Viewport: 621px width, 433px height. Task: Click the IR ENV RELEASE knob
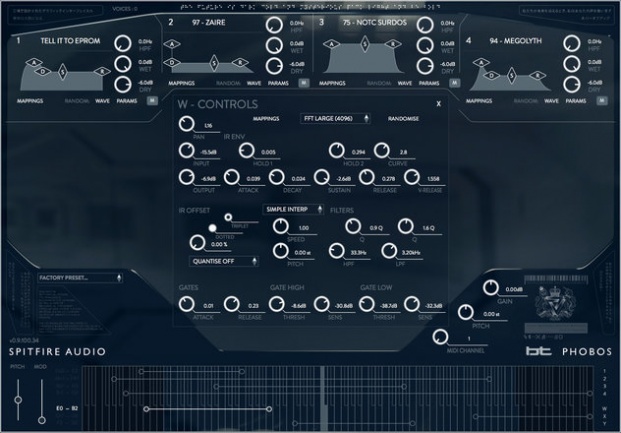click(367, 177)
